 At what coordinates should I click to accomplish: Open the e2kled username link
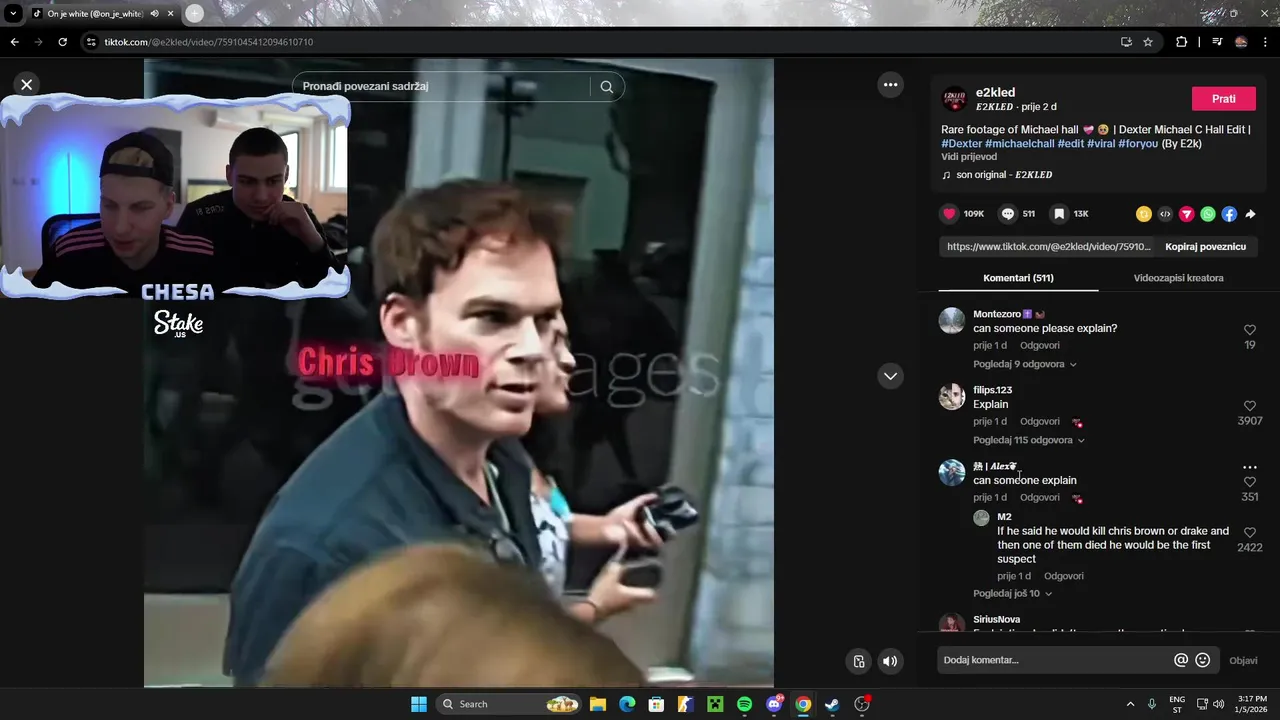(x=995, y=92)
